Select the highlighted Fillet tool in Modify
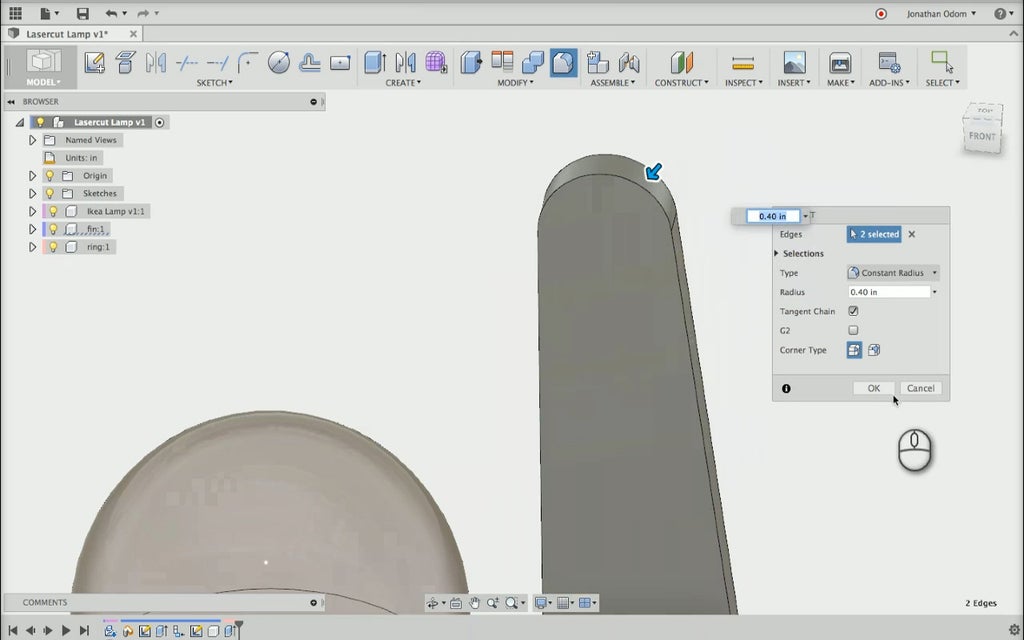 (x=564, y=63)
